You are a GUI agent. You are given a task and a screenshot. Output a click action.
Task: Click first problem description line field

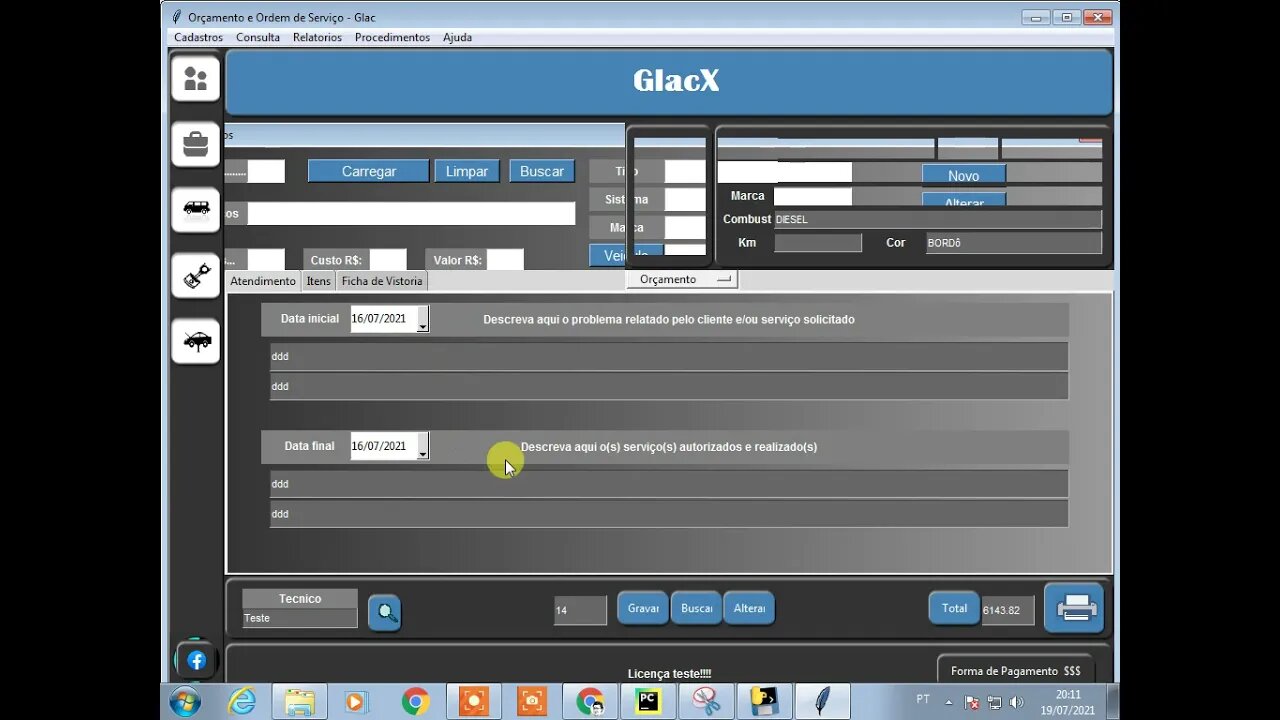(x=669, y=357)
